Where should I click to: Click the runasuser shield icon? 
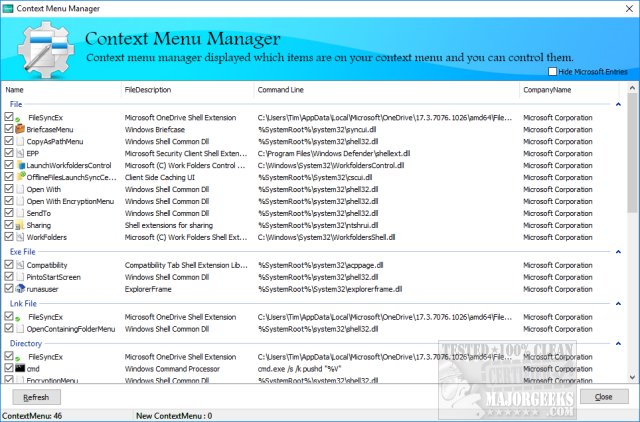pos(20,289)
